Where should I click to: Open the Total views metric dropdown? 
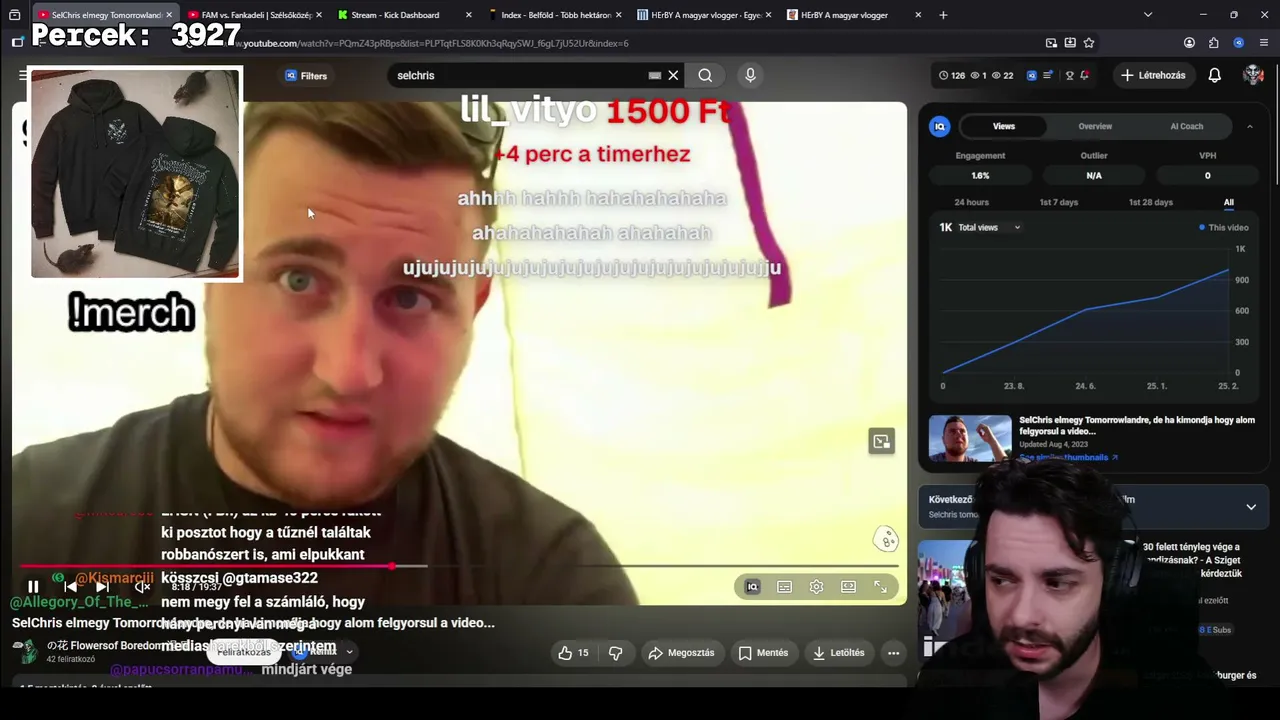point(988,227)
